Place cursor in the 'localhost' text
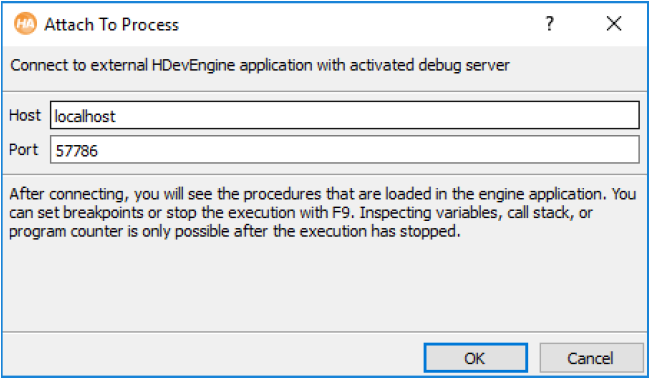The image size is (650, 379). (x=85, y=116)
